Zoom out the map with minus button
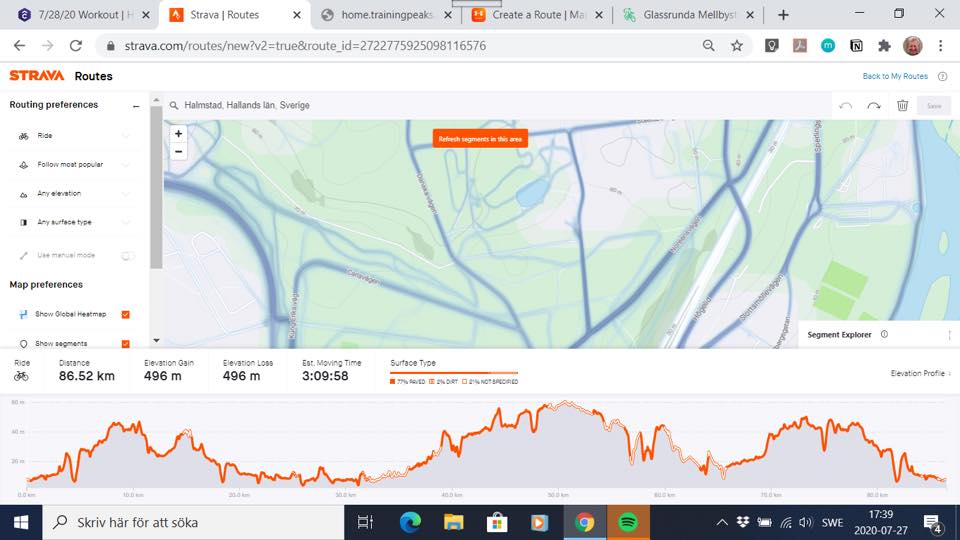This screenshot has width=960, height=540. click(x=178, y=151)
